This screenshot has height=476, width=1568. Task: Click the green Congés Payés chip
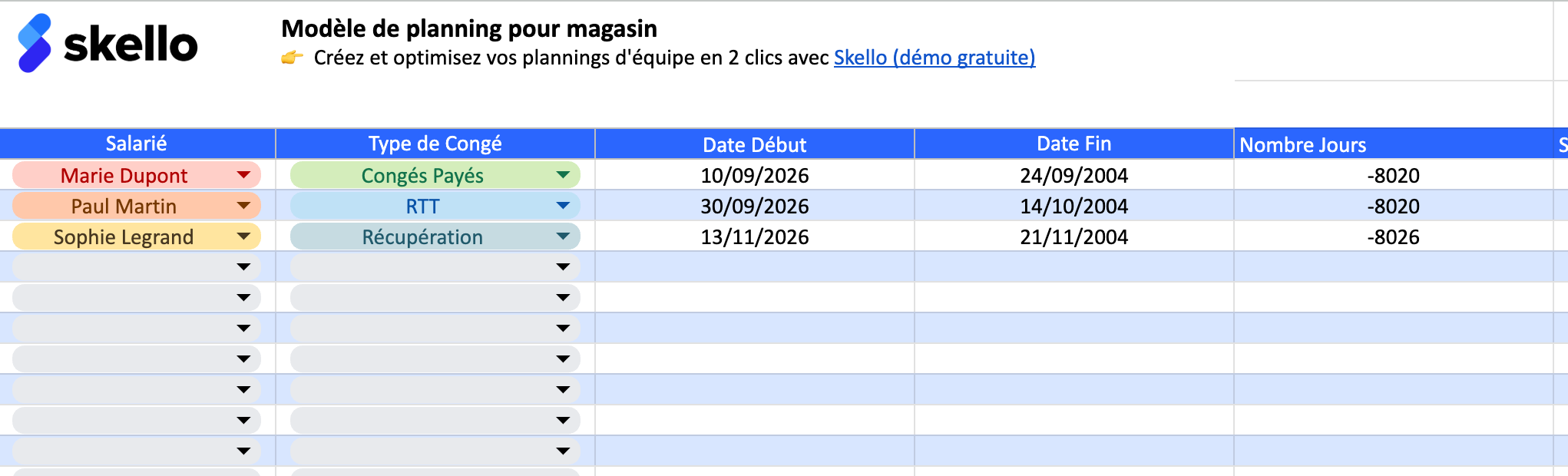(x=422, y=175)
